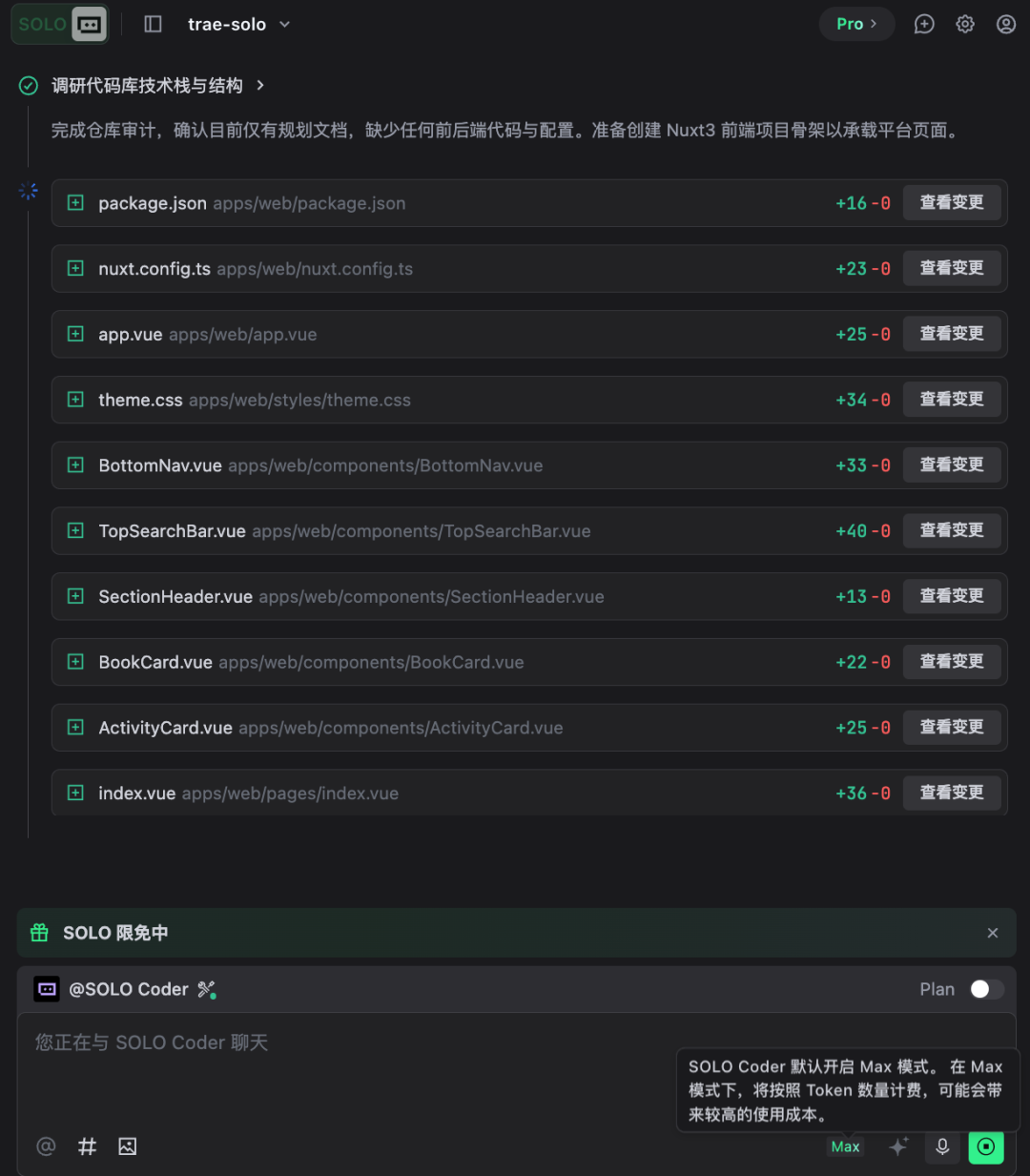Viewport: 1030px width, 1176px height.
Task: Open the Pro plan button
Action: (856, 24)
